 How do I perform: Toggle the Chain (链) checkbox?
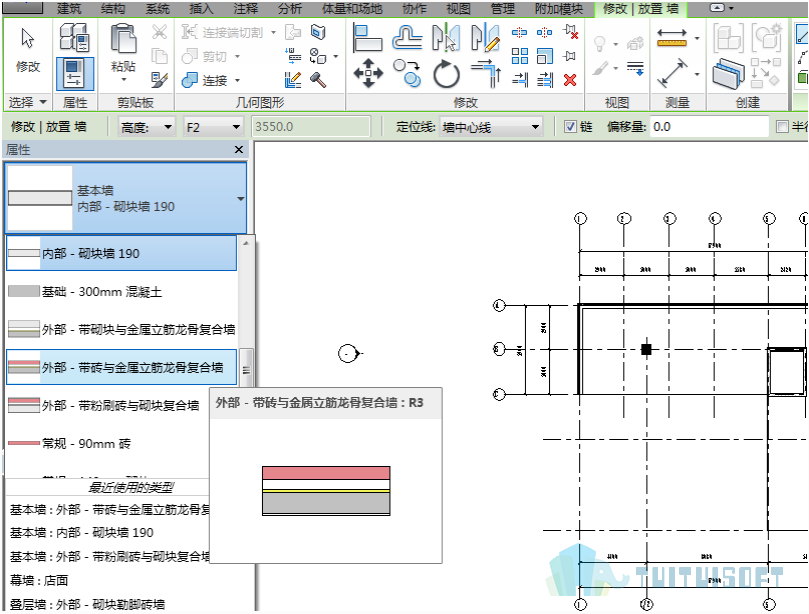(570, 126)
